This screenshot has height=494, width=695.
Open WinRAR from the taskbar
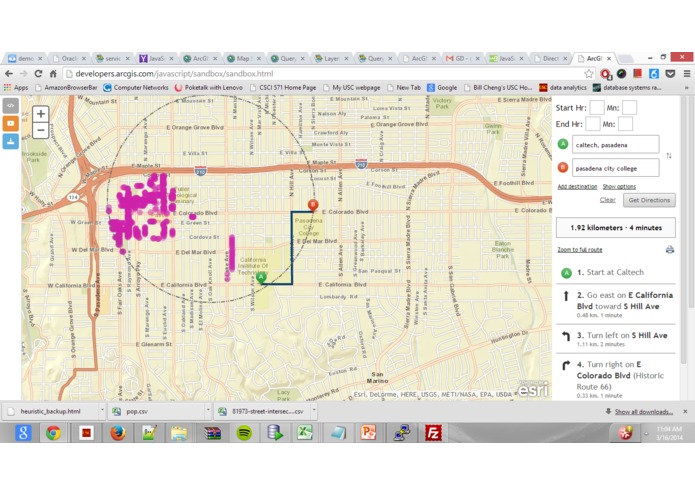click(212, 432)
